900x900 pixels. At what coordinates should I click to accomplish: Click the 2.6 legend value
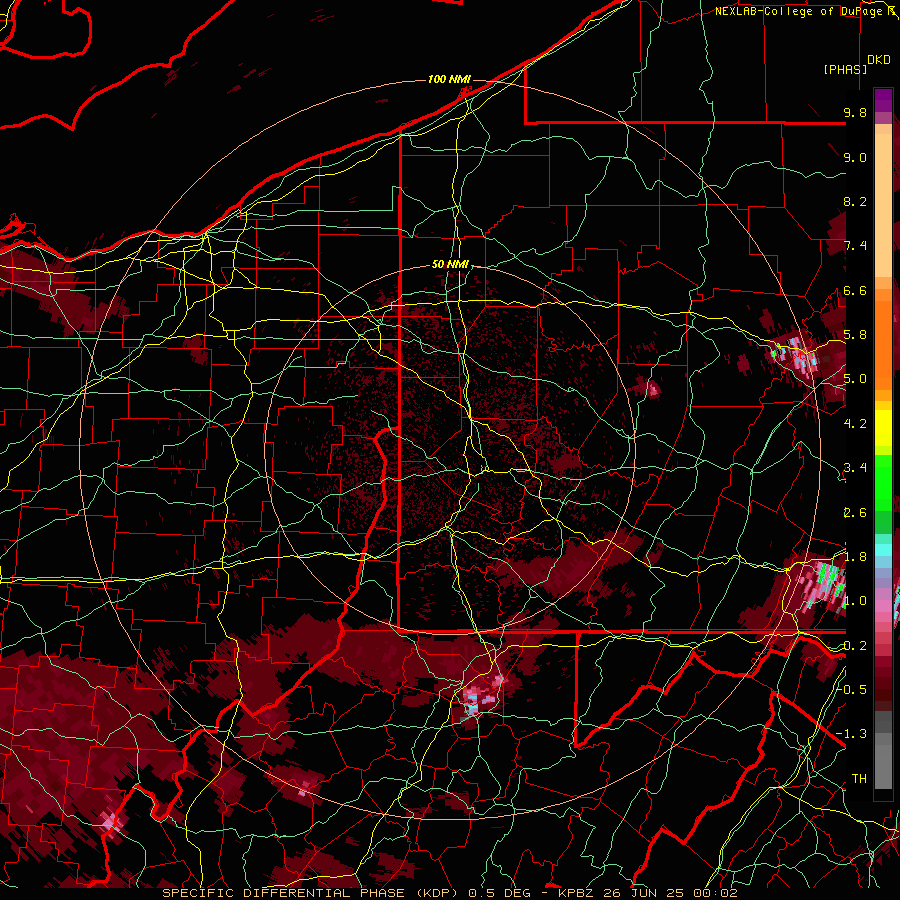coord(855,513)
